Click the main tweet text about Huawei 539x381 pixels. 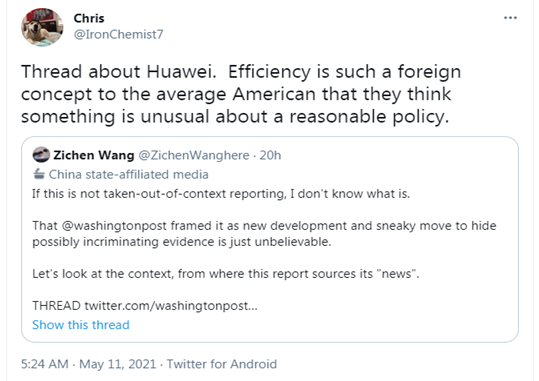point(241,94)
